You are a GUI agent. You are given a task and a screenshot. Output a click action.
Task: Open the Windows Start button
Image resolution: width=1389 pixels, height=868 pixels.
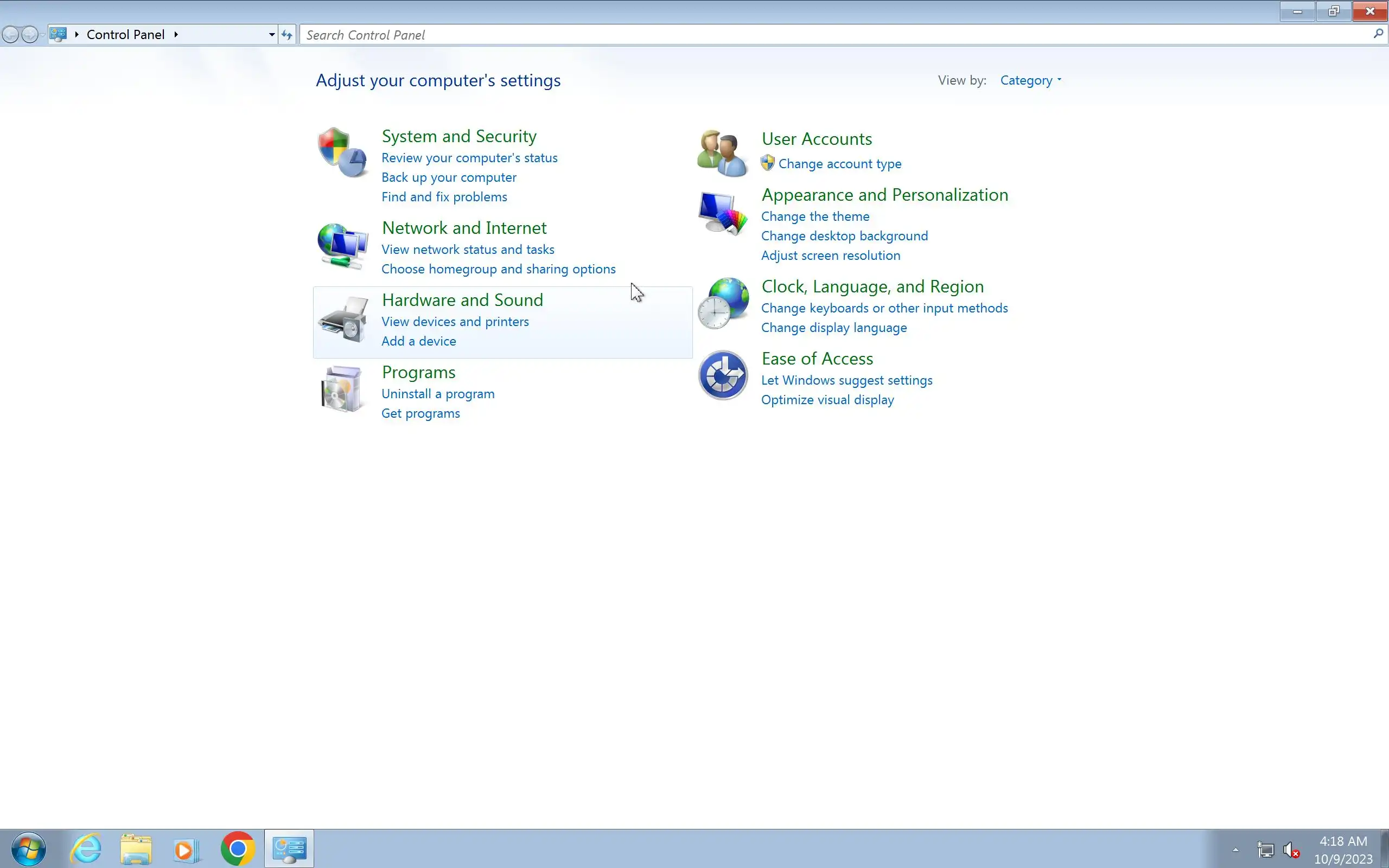point(28,848)
